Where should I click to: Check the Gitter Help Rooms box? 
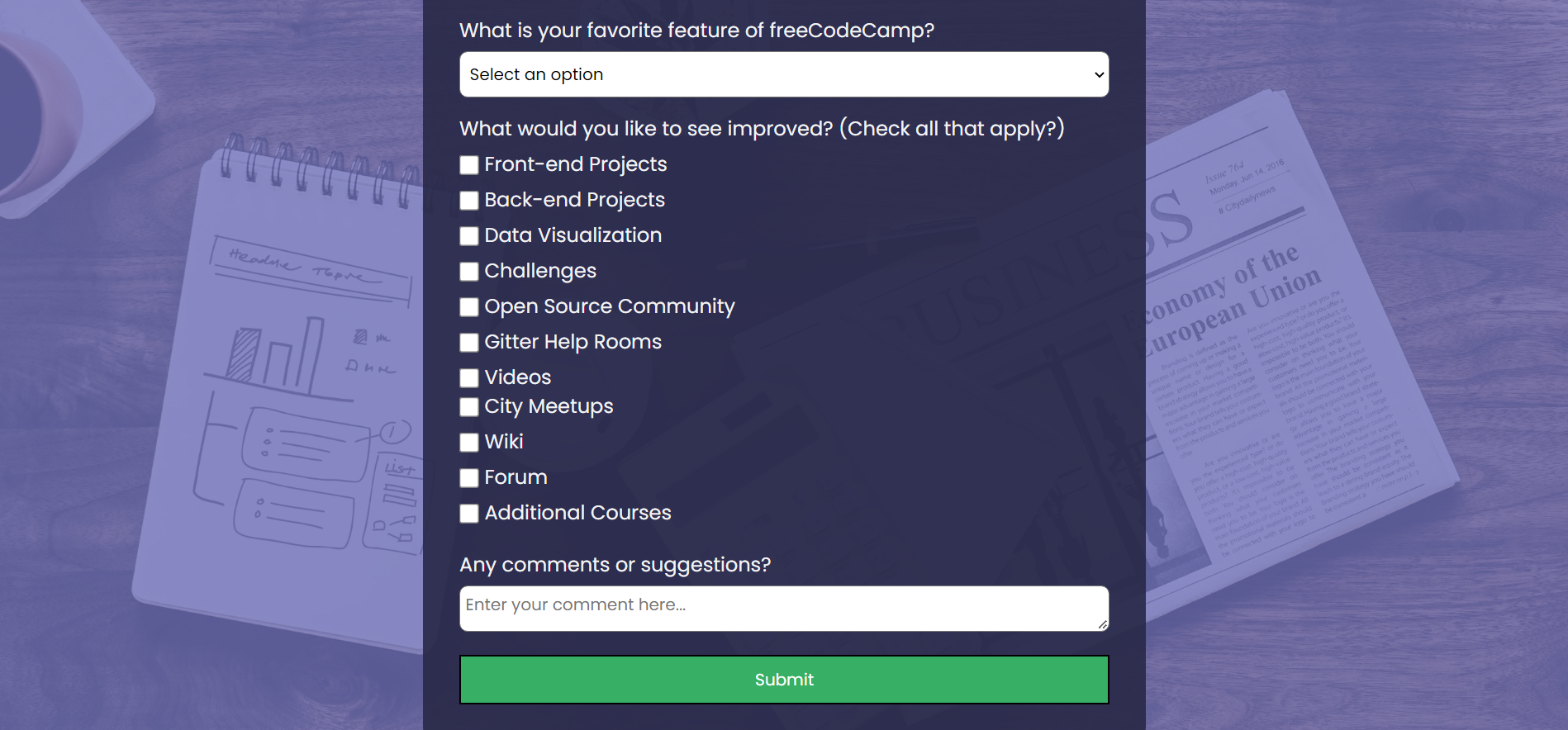468,343
